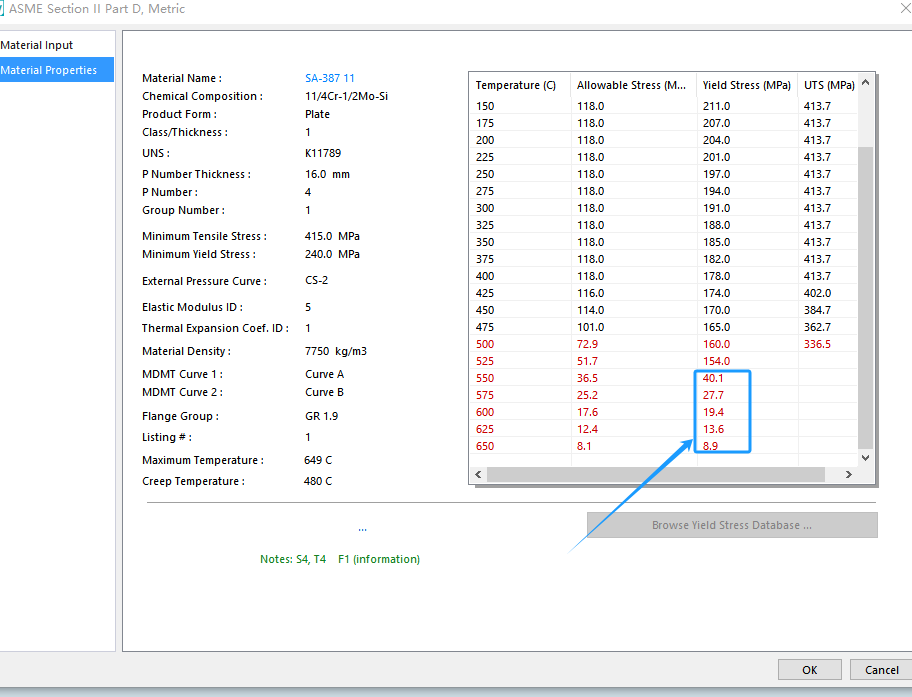Click the horizontal scrollbar thumb of the table

656,474
